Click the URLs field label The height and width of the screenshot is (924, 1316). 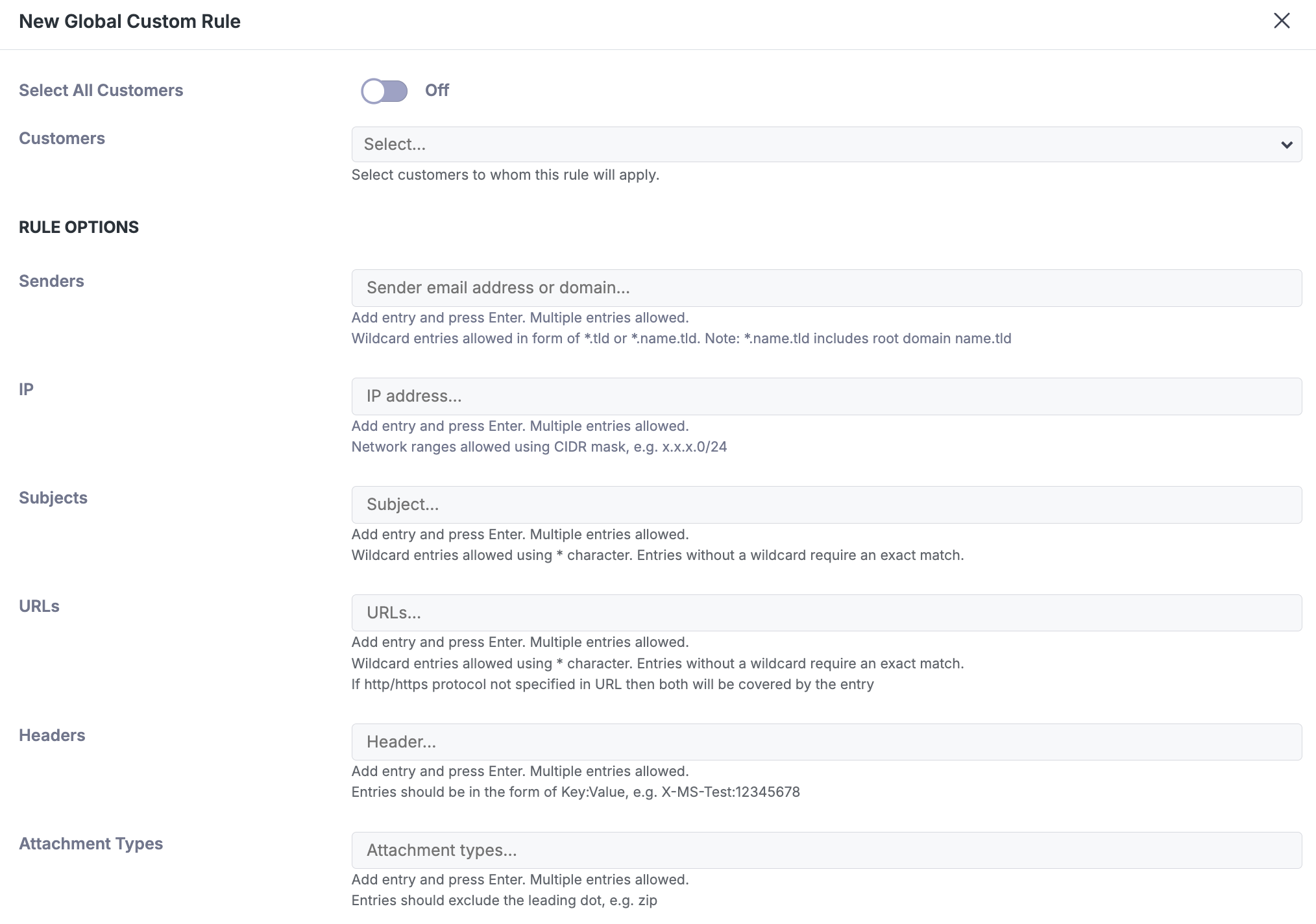[39, 606]
